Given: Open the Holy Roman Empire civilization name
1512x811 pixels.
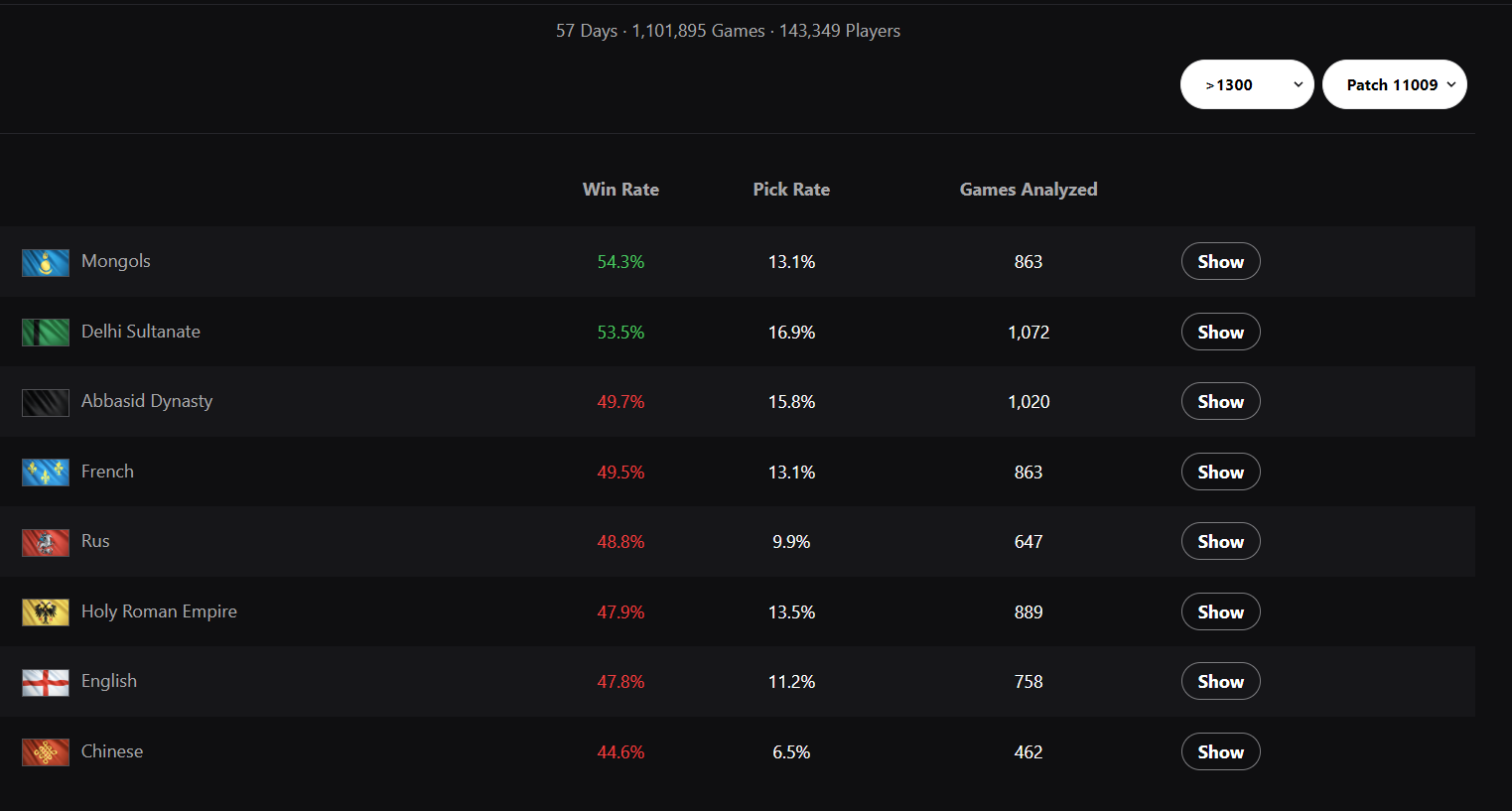Looking at the screenshot, I should point(159,611).
